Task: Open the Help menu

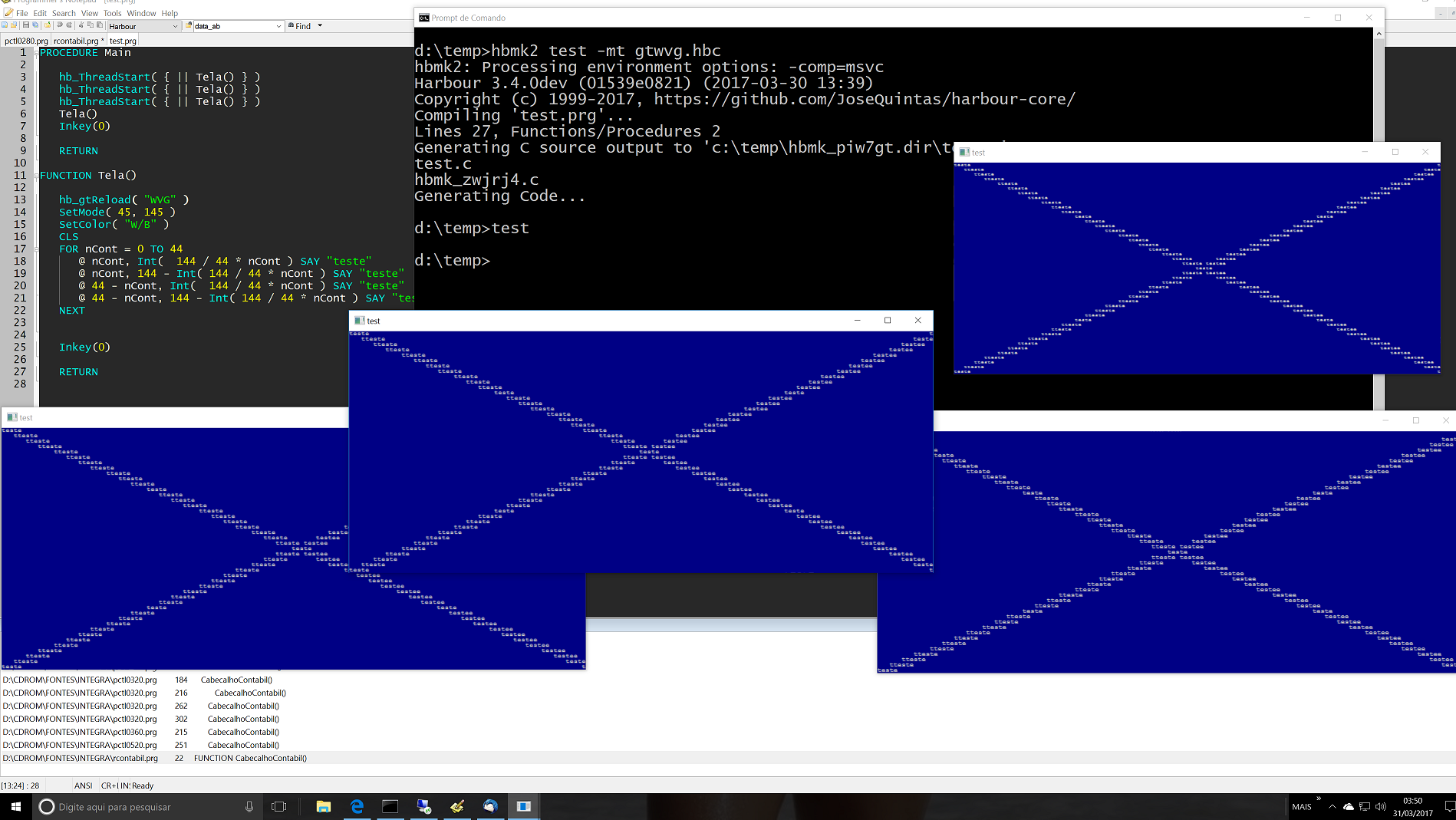Action: [170, 13]
